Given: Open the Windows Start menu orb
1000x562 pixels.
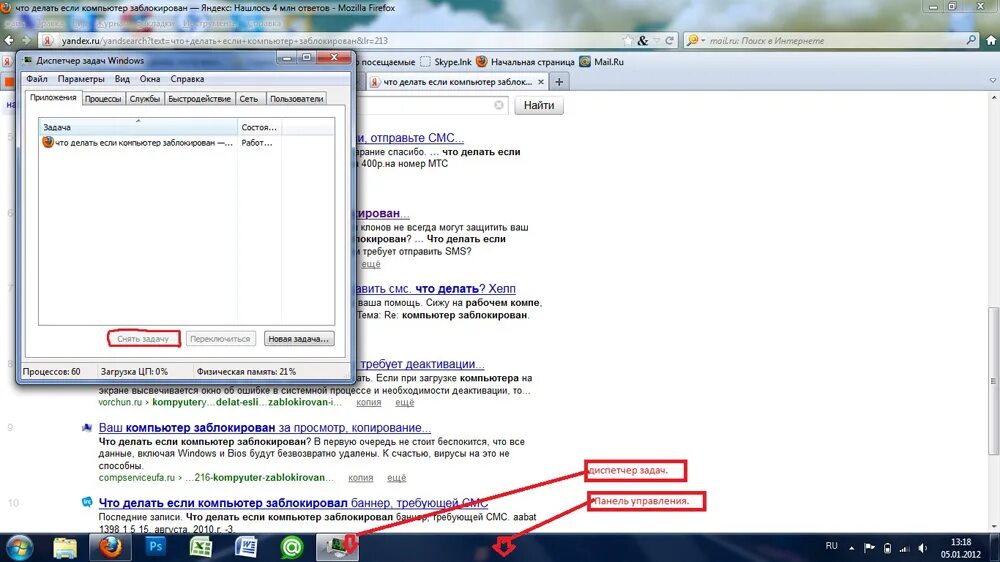Looking at the screenshot, I should (x=19, y=547).
